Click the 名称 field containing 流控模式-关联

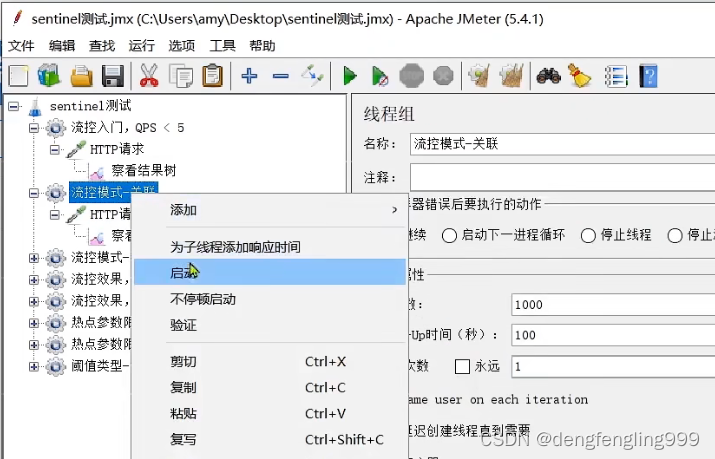[x=562, y=144]
